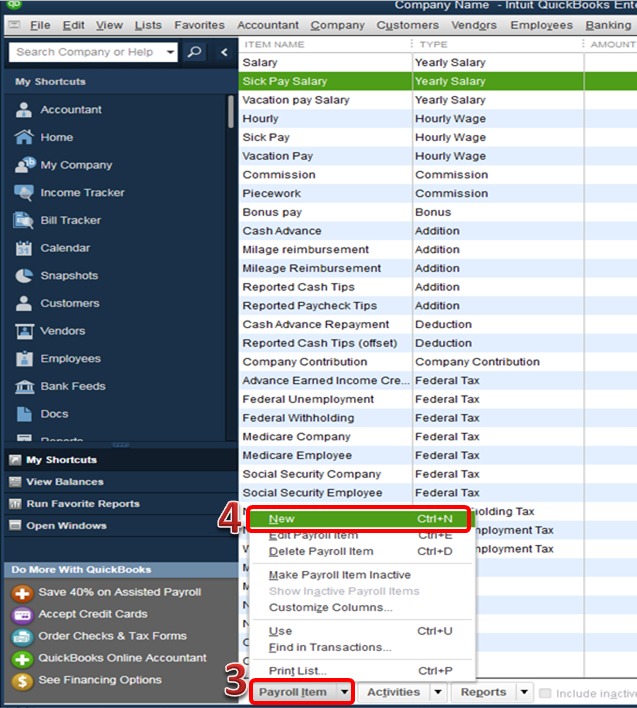Tick the Include inactive checkbox
637x708 pixels.
(545, 693)
